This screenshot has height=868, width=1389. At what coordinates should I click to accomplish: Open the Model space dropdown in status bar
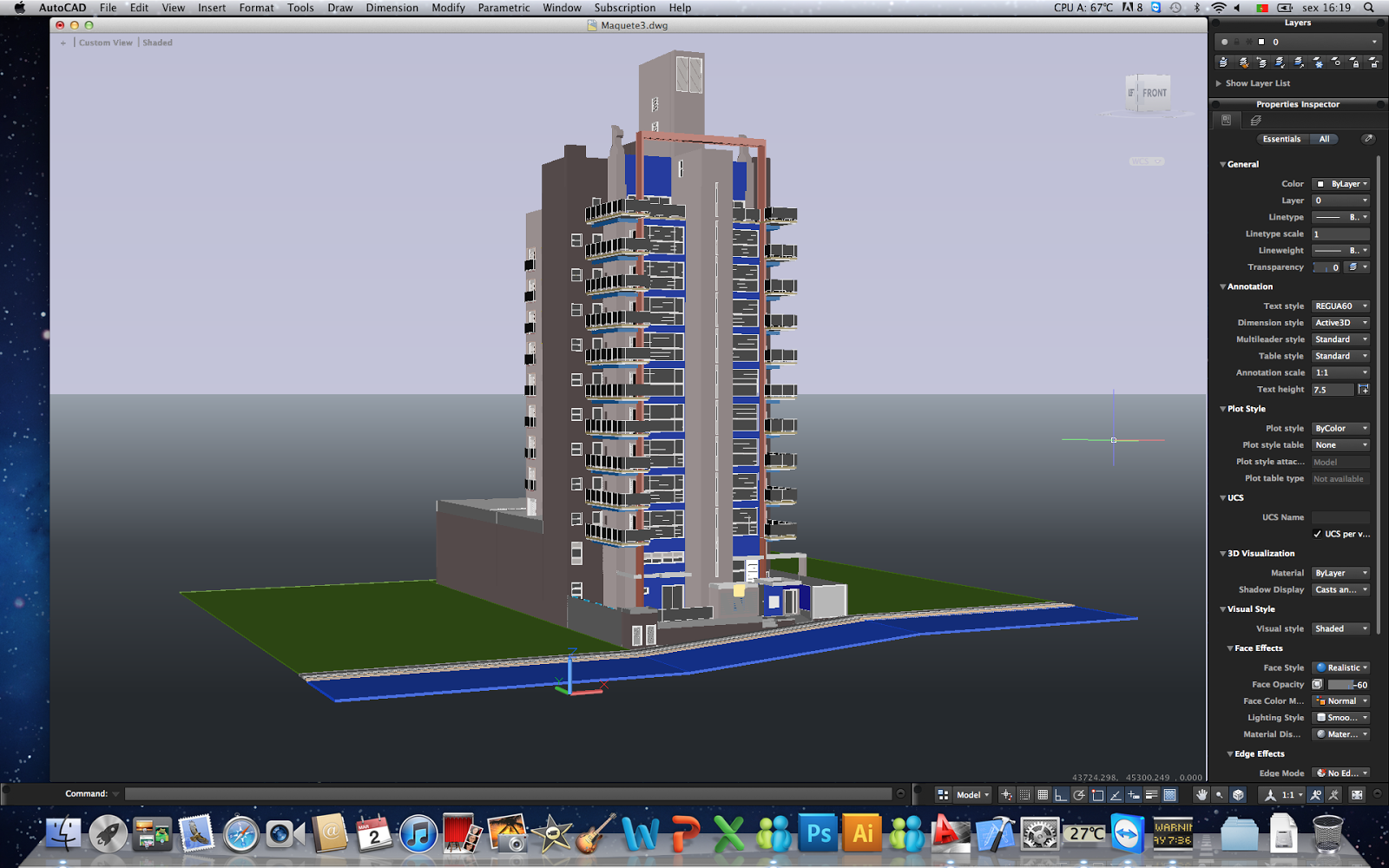point(972,794)
